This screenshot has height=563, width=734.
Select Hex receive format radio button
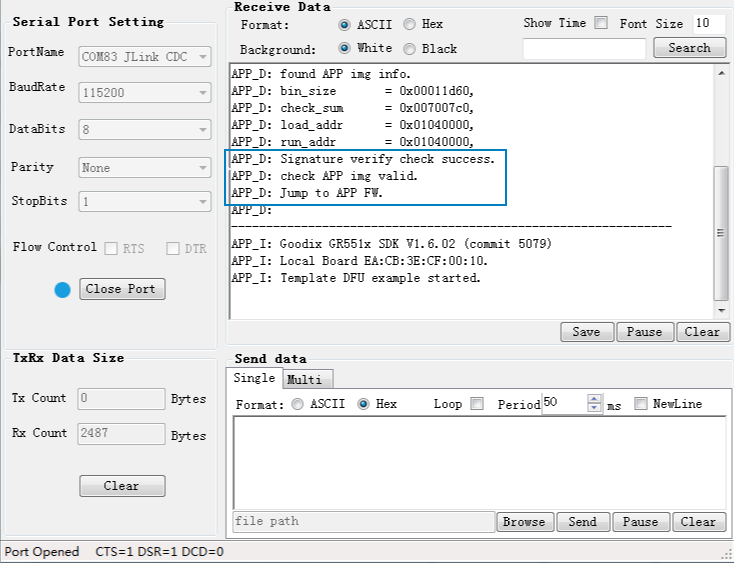coord(410,24)
